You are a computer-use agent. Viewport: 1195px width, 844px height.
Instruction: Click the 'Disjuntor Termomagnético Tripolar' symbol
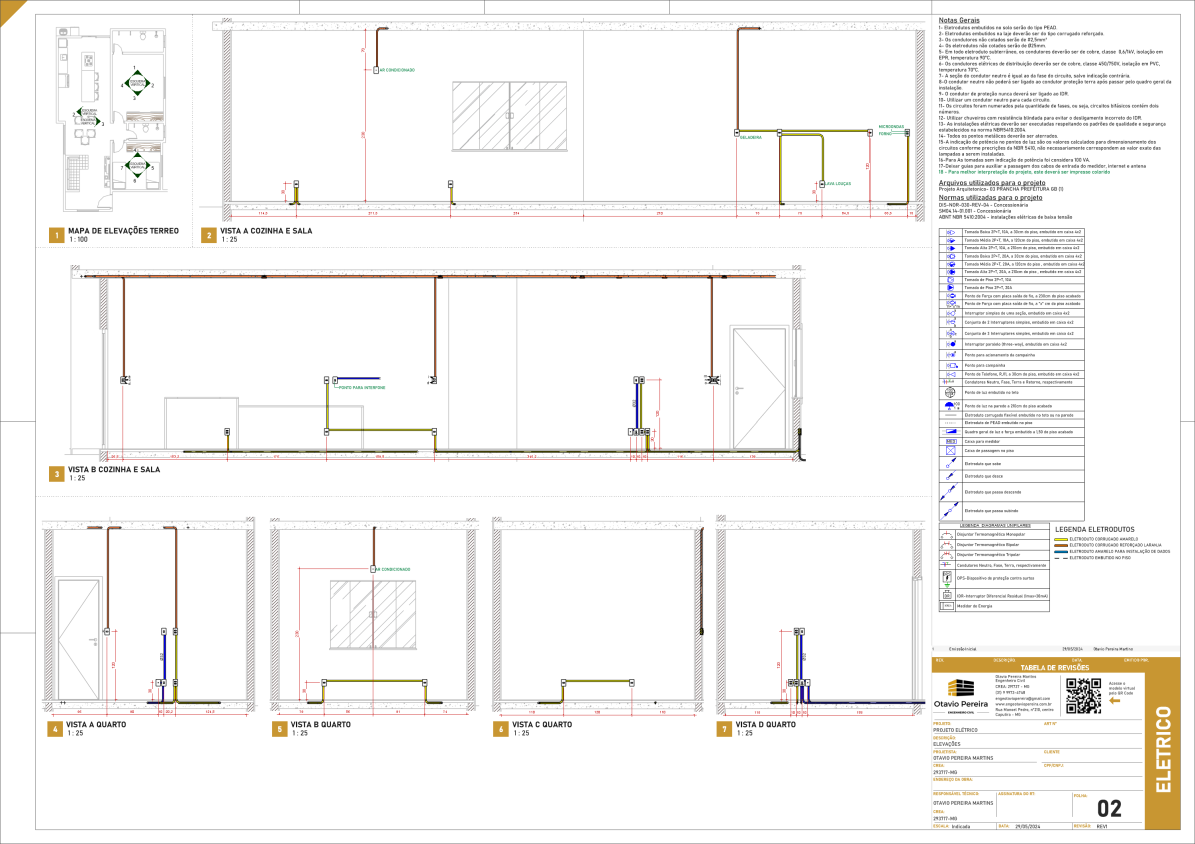click(x=946, y=555)
